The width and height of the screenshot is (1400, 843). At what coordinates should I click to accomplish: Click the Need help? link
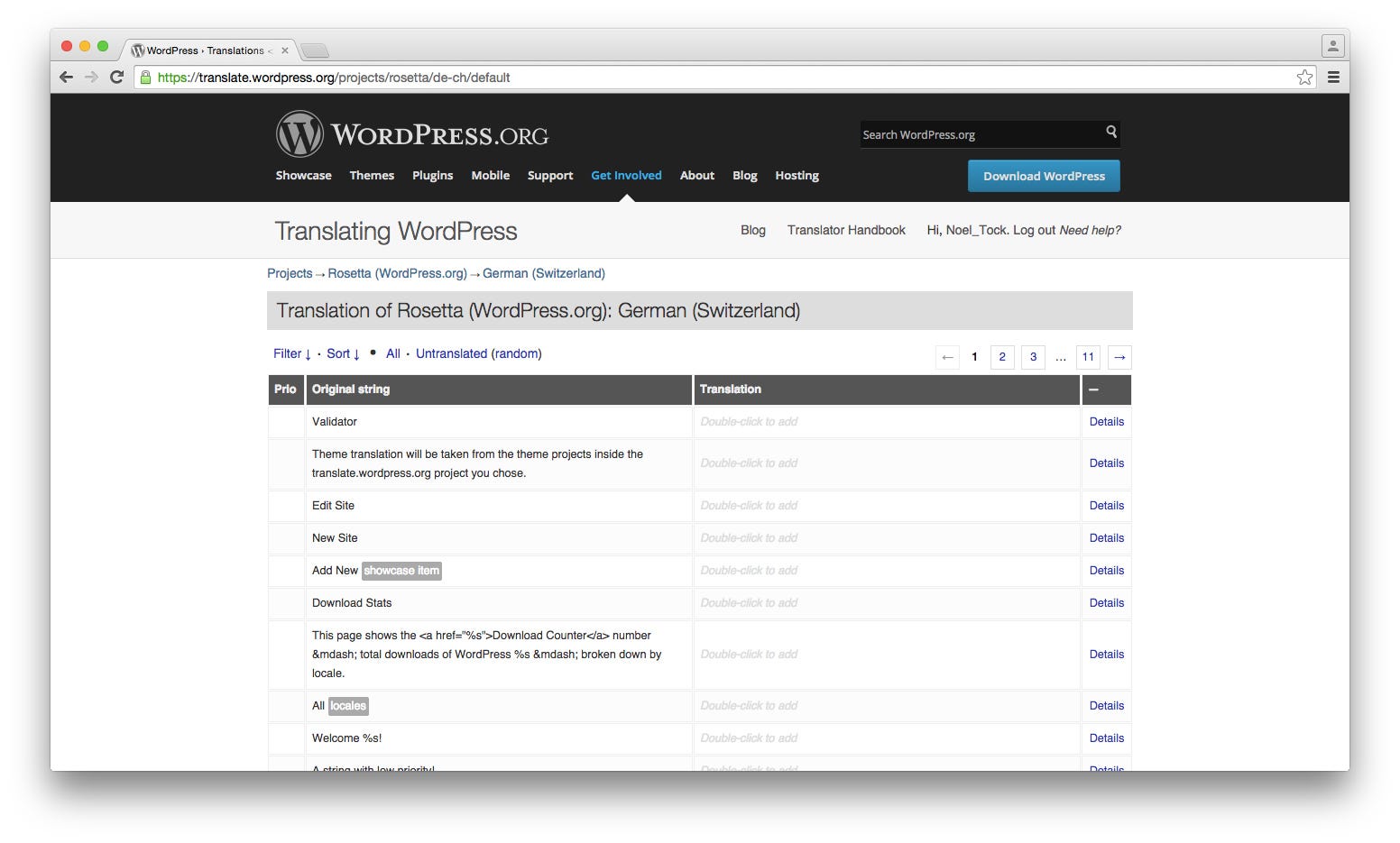pyautogui.click(x=1090, y=230)
